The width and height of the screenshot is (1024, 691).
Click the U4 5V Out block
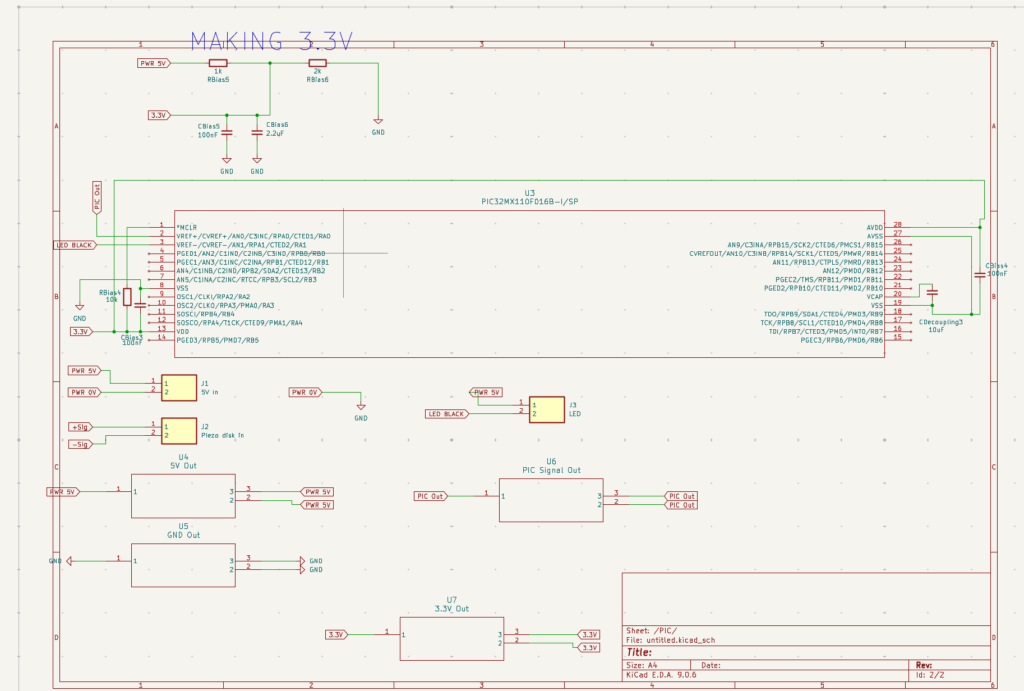click(x=184, y=496)
